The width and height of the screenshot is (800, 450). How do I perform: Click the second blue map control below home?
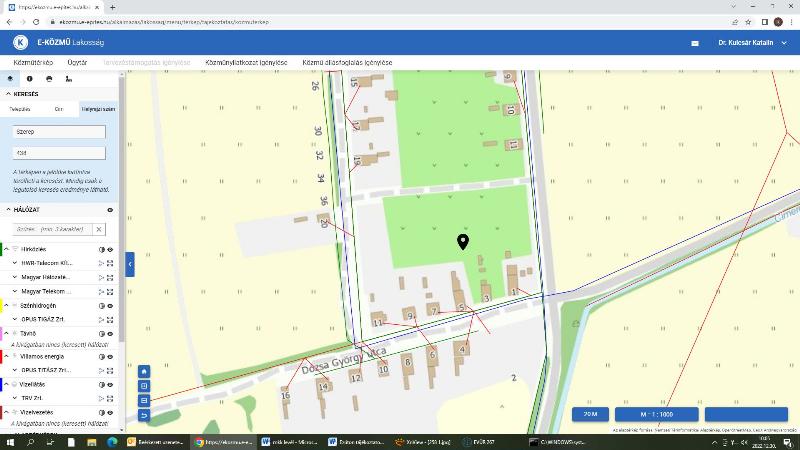coord(144,386)
